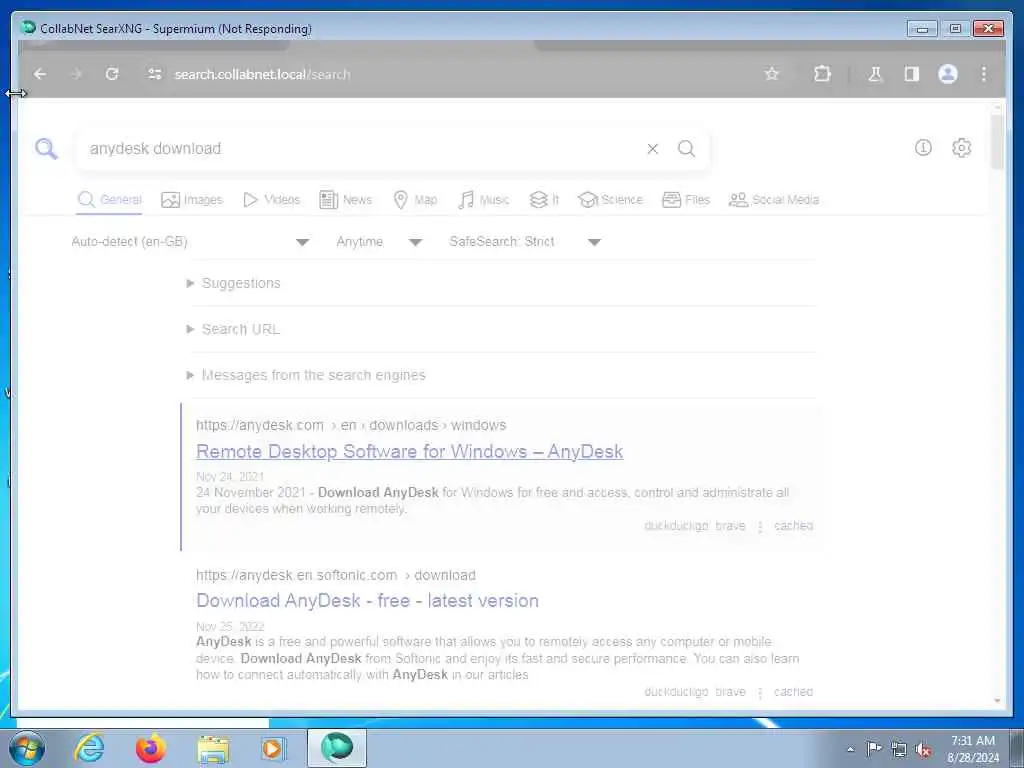Screen dimensions: 1024x768
Task: Open the Extensions puzzle icon
Action: 822,74
